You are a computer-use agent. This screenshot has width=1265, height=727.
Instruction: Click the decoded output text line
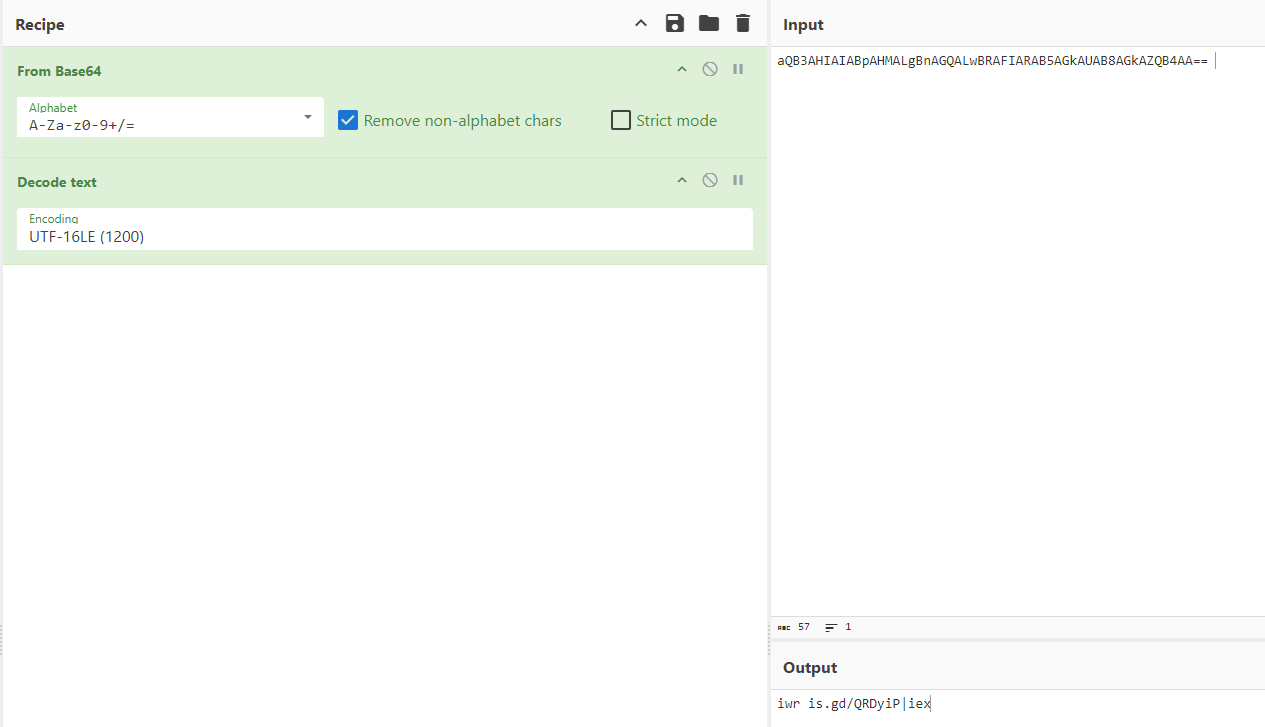click(854, 703)
